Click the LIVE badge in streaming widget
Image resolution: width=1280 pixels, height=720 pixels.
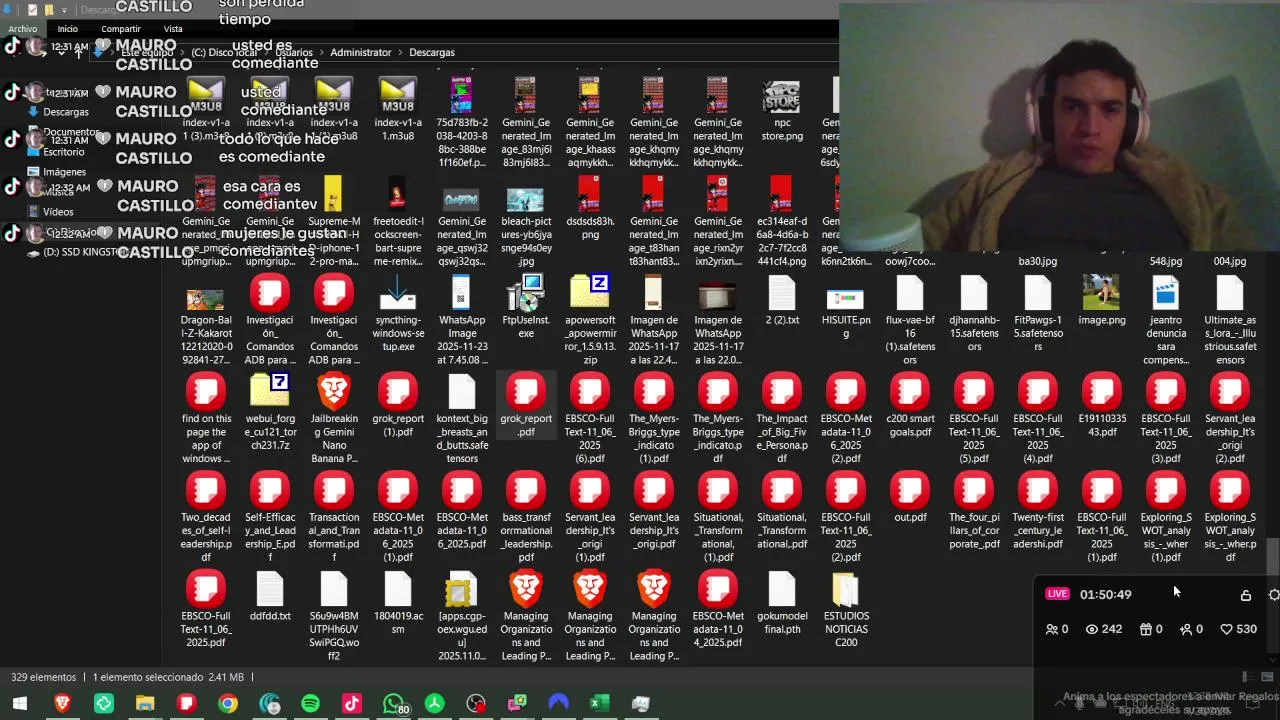pyautogui.click(x=1057, y=594)
